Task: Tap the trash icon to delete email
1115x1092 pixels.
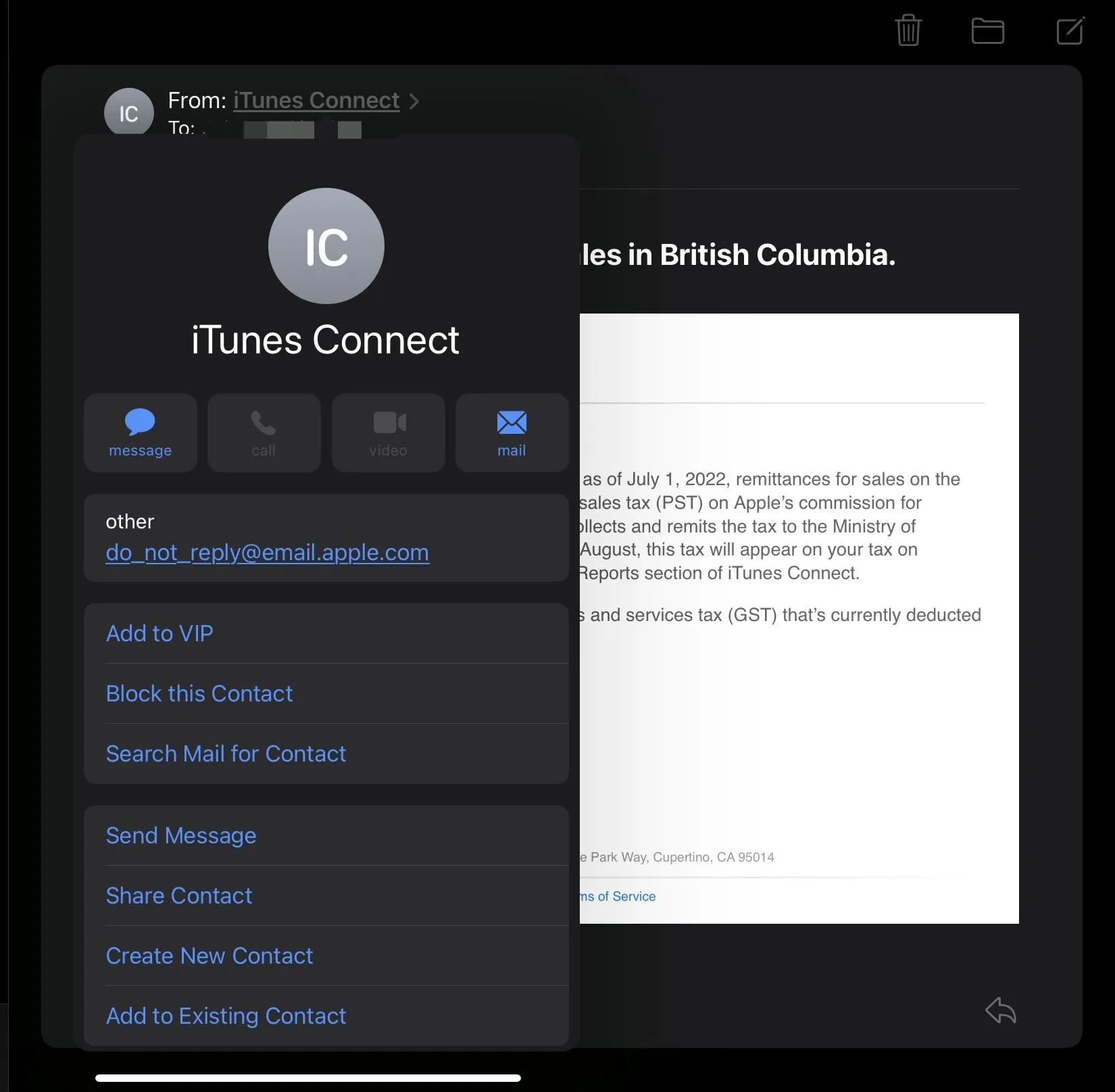Action: click(x=908, y=30)
